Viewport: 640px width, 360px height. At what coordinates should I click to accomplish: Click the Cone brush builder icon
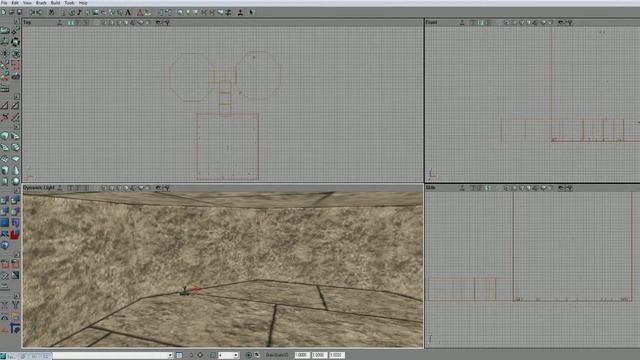pyautogui.click(x=15, y=170)
